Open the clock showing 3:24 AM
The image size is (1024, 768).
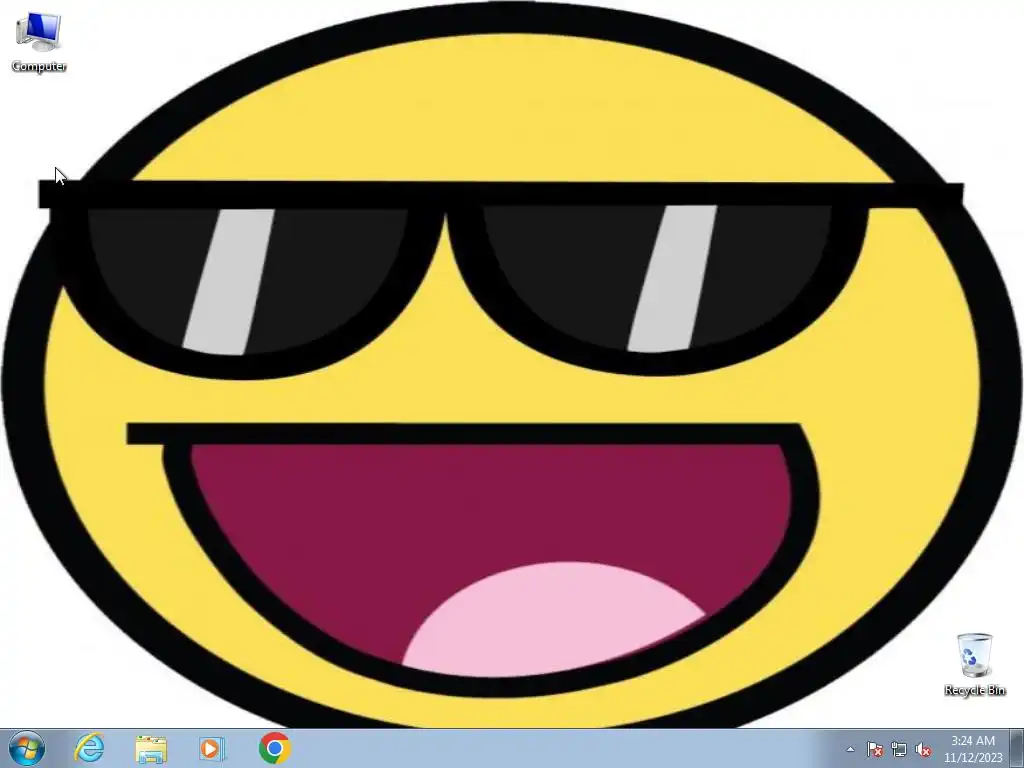coord(972,749)
